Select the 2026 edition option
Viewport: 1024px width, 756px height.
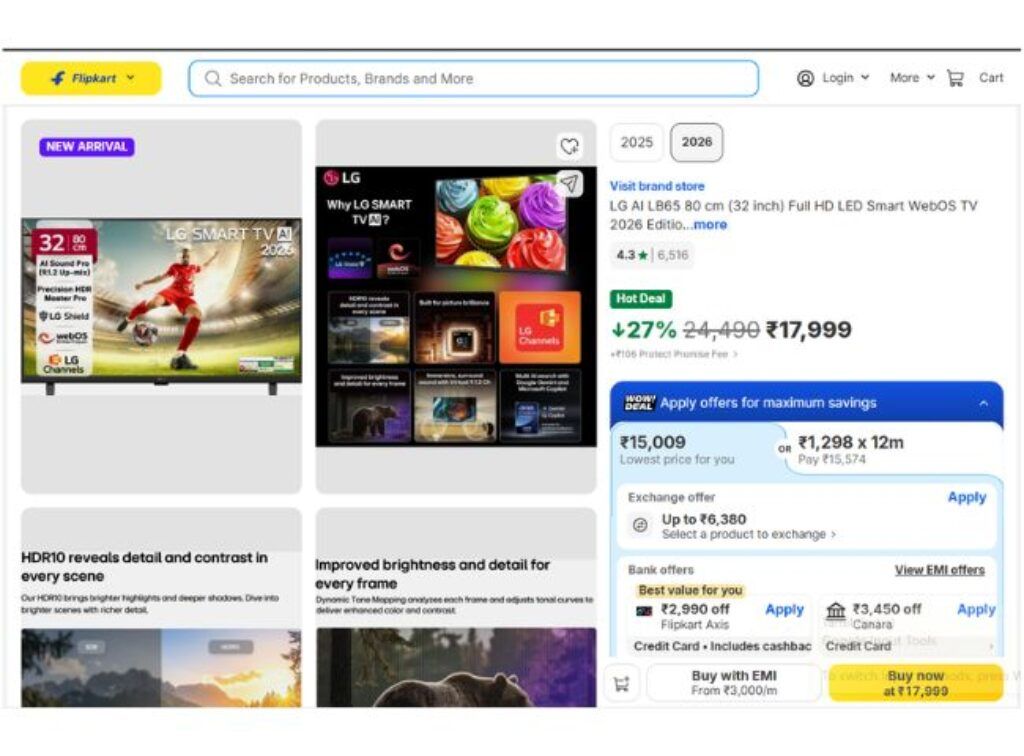click(x=697, y=142)
